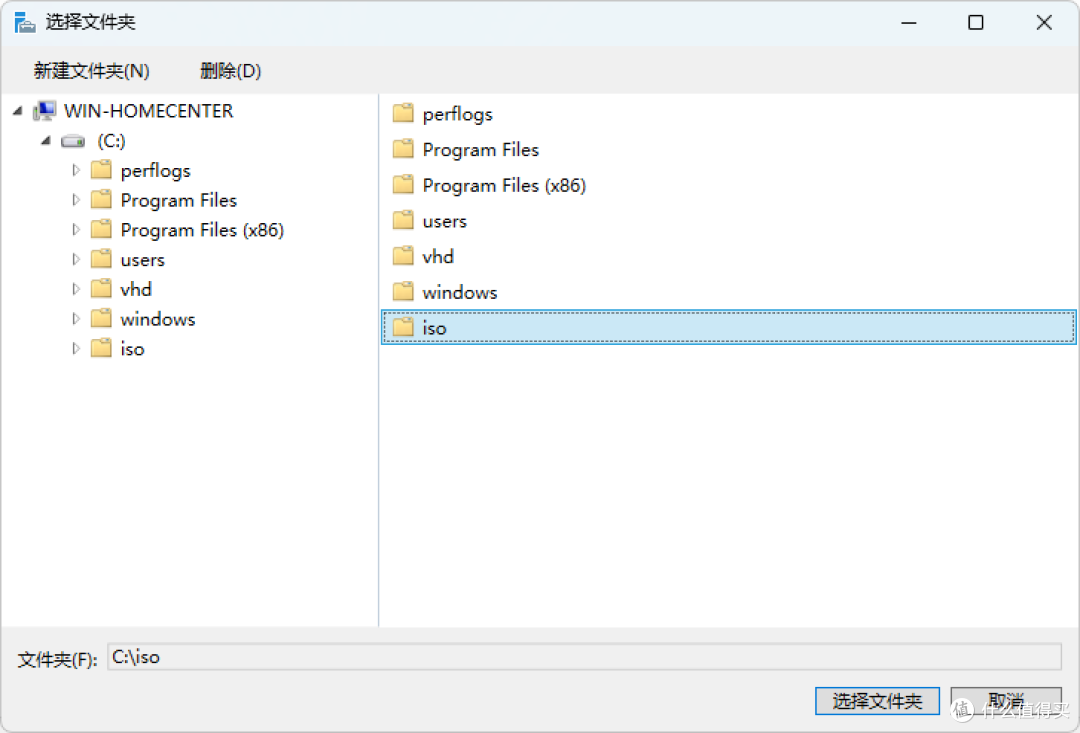Collapse the (C:) drive node
This screenshot has width=1080, height=733.
(46, 141)
